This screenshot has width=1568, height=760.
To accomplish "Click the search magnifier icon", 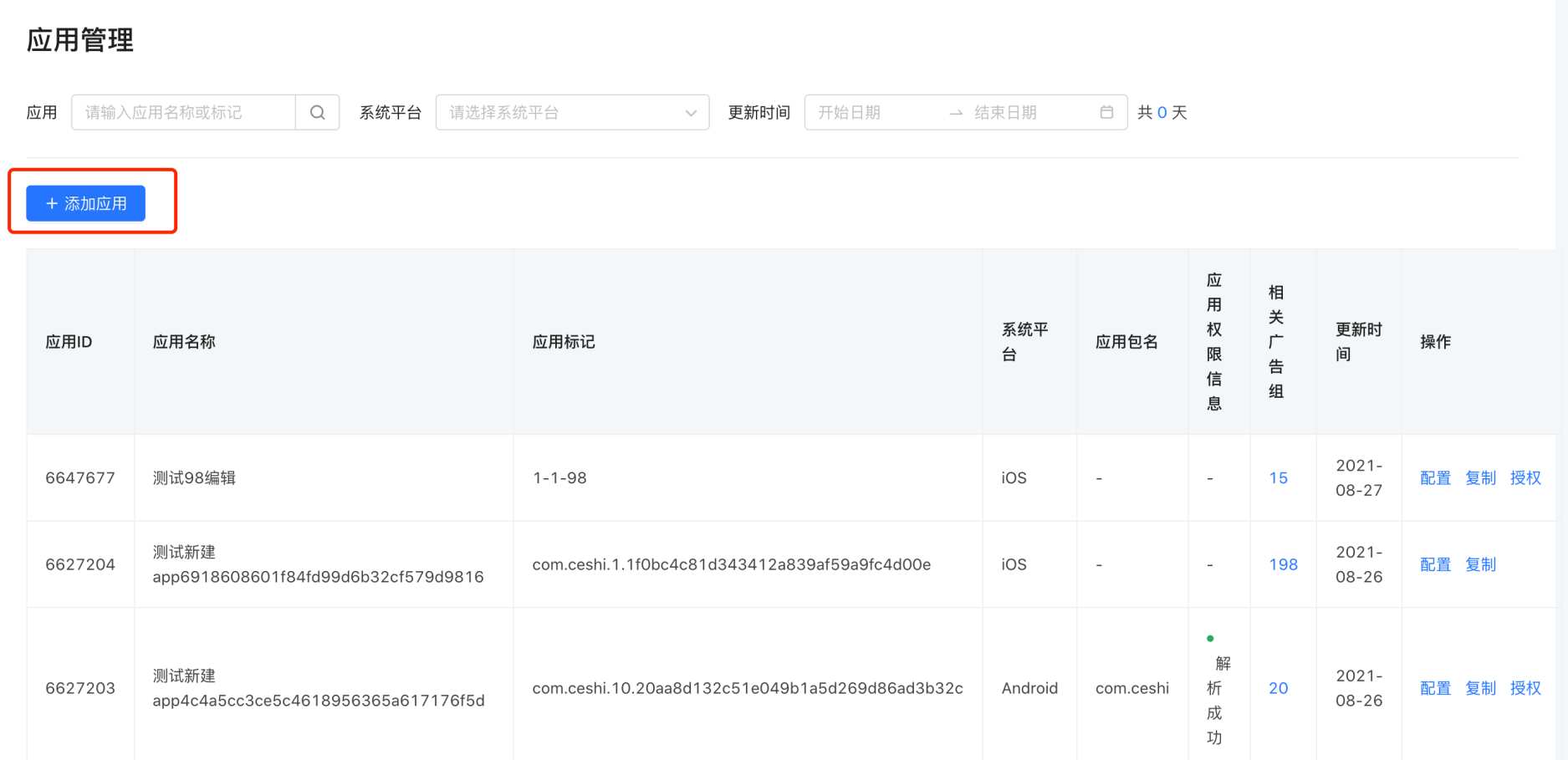I will (x=317, y=113).
